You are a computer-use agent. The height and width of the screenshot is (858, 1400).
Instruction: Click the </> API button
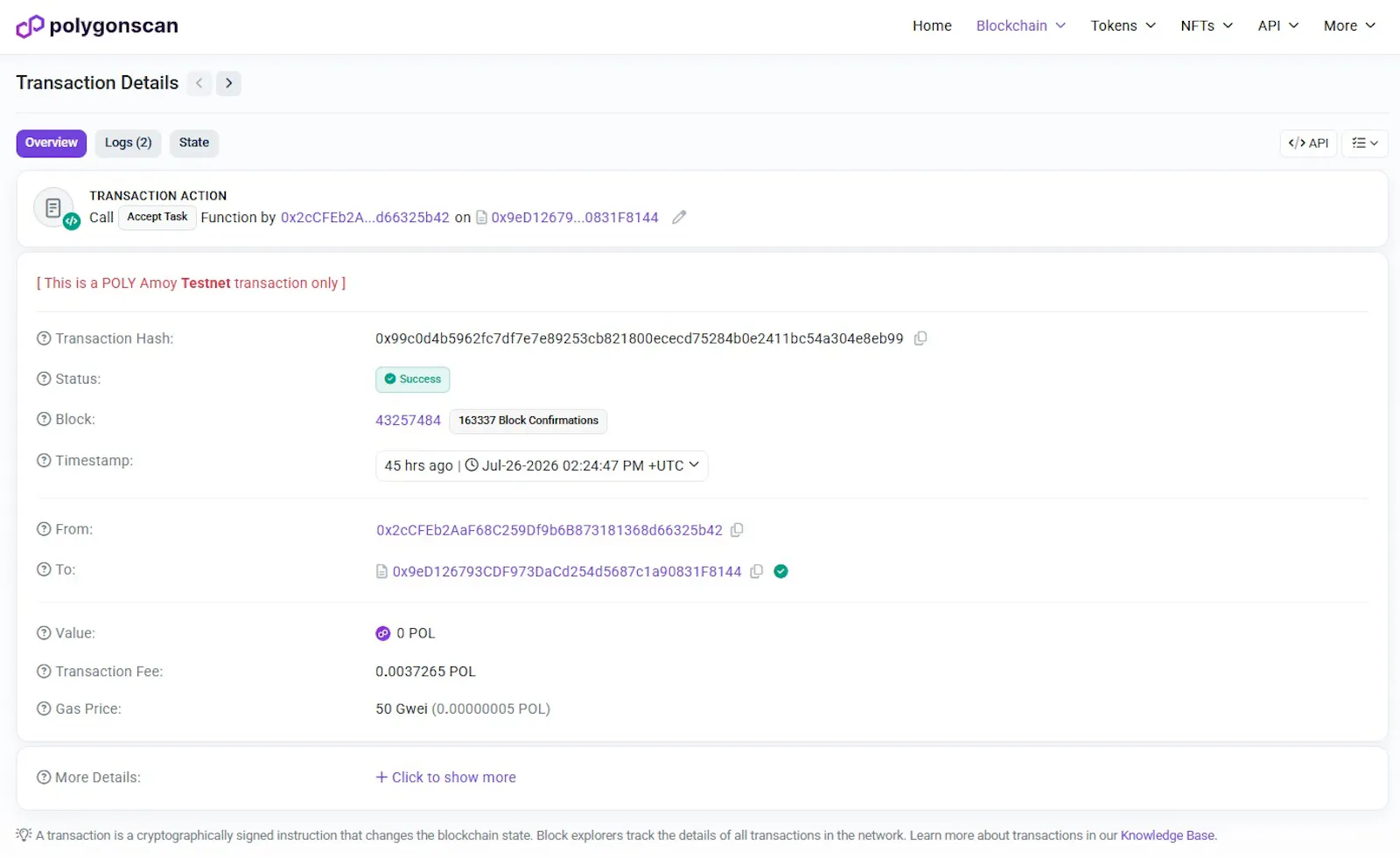click(1308, 143)
